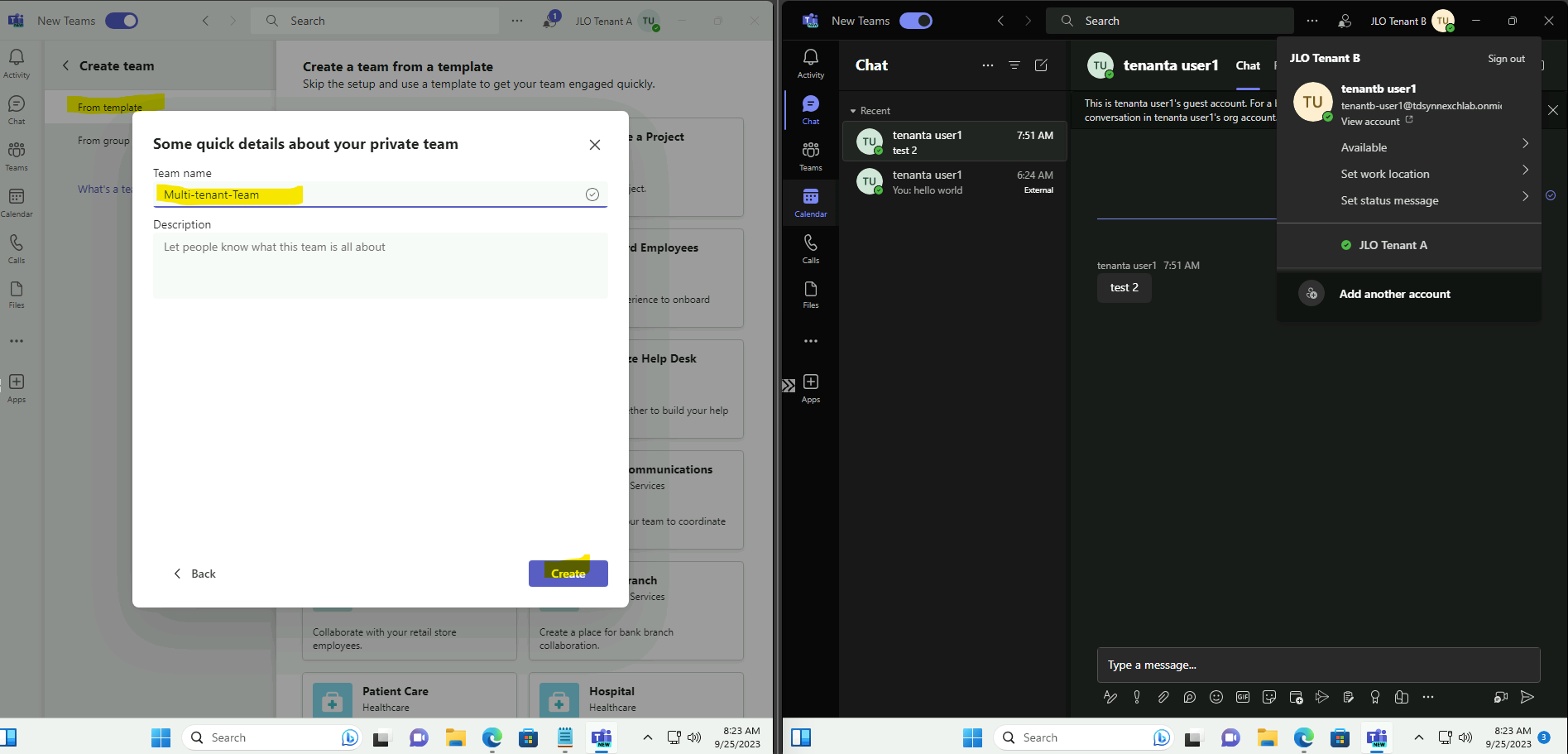
Task: Click the Description text area
Action: click(381, 265)
